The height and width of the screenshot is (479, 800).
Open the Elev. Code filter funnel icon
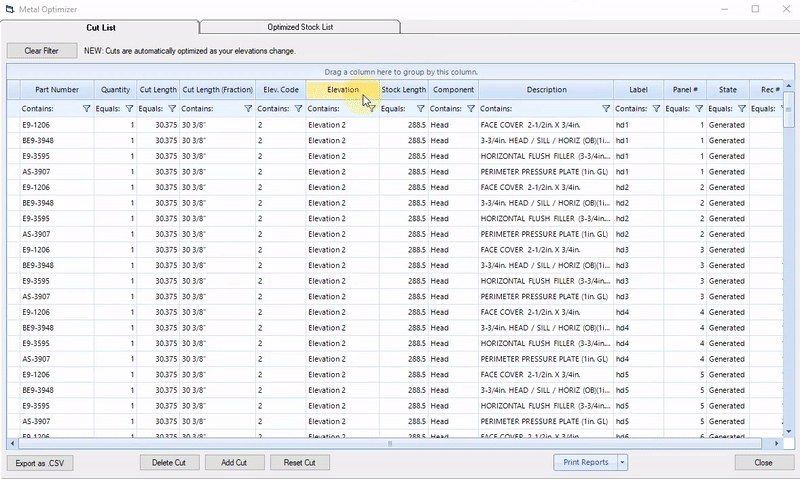coord(298,109)
